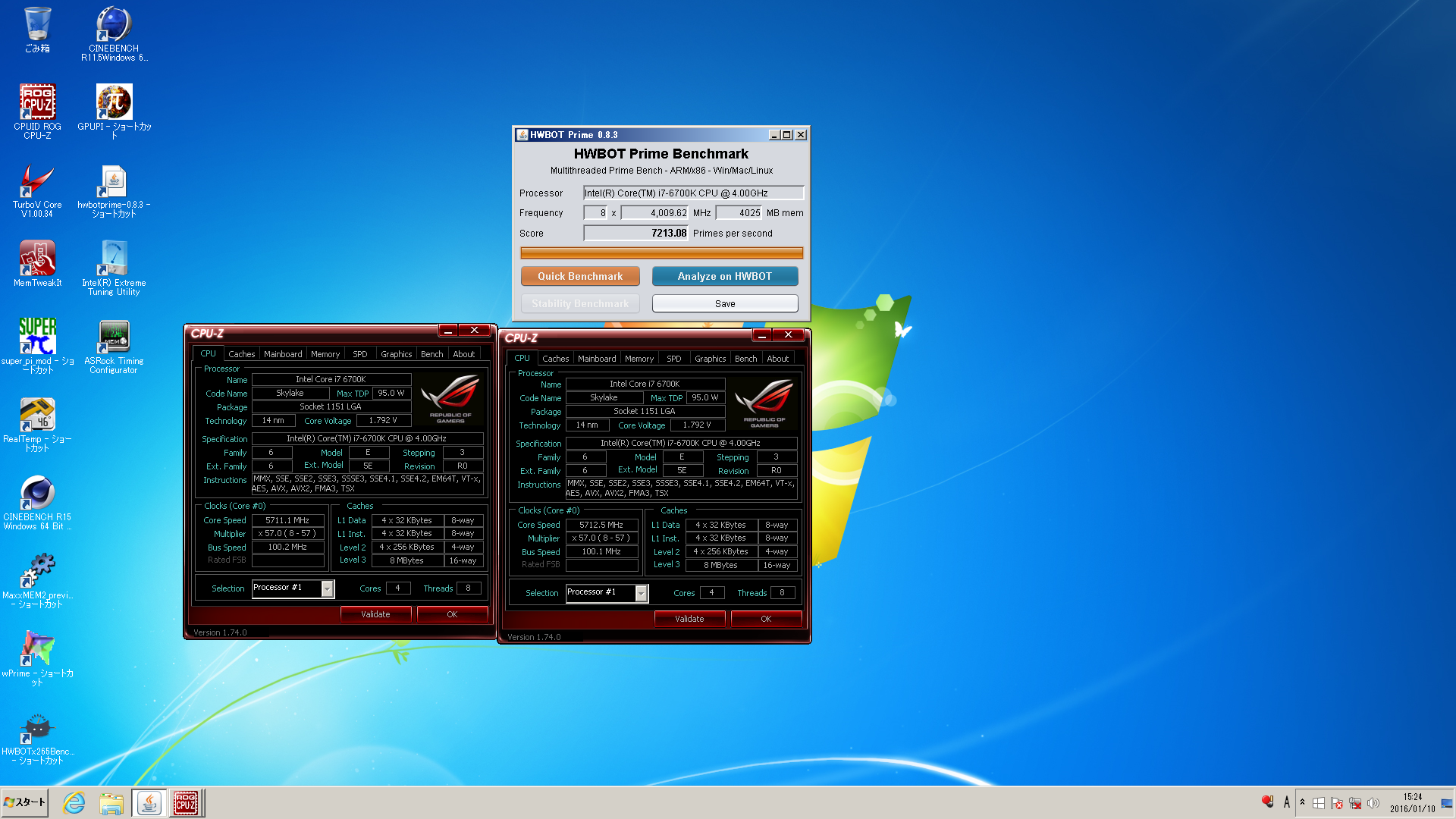Open Bench tab in left CPU-Z window

pyautogui.click(x=432, y=354)
